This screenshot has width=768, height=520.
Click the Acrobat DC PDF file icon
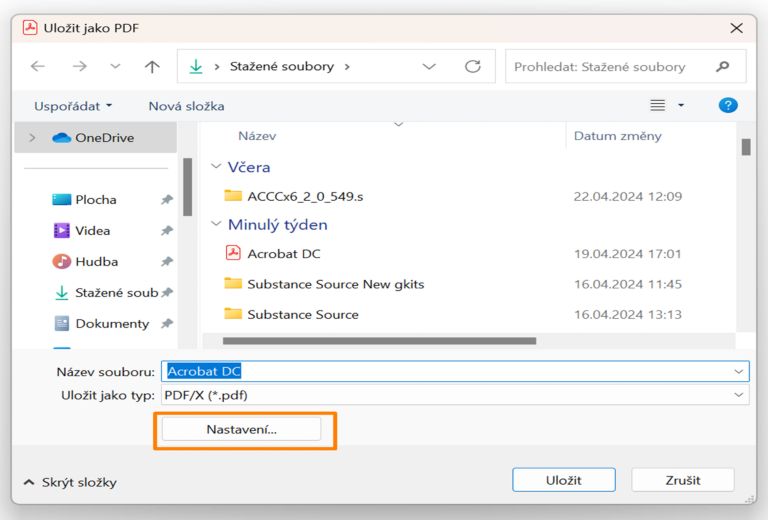(233, 253)
